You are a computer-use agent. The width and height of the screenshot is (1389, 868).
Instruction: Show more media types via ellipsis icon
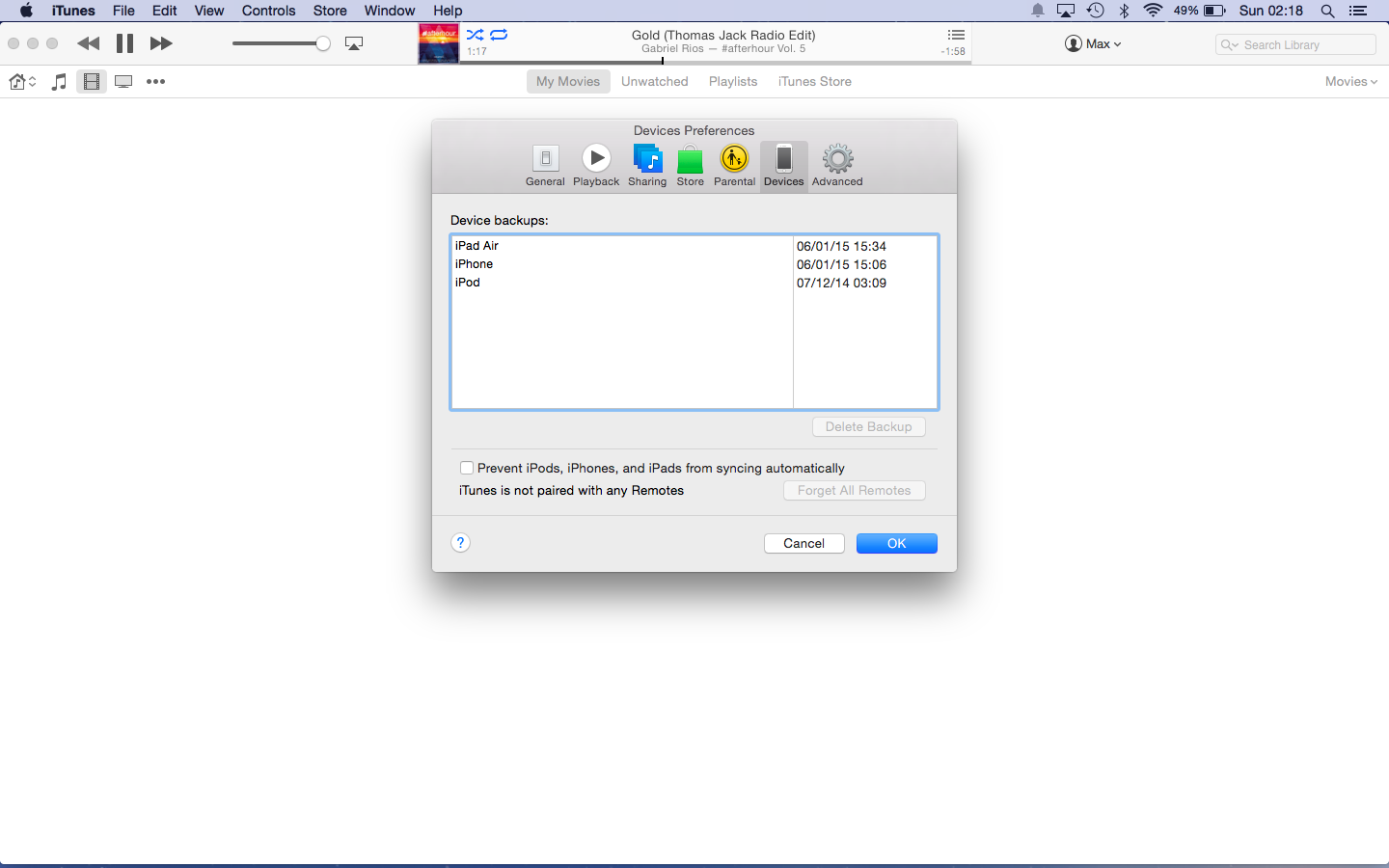(x=155, y=82)
